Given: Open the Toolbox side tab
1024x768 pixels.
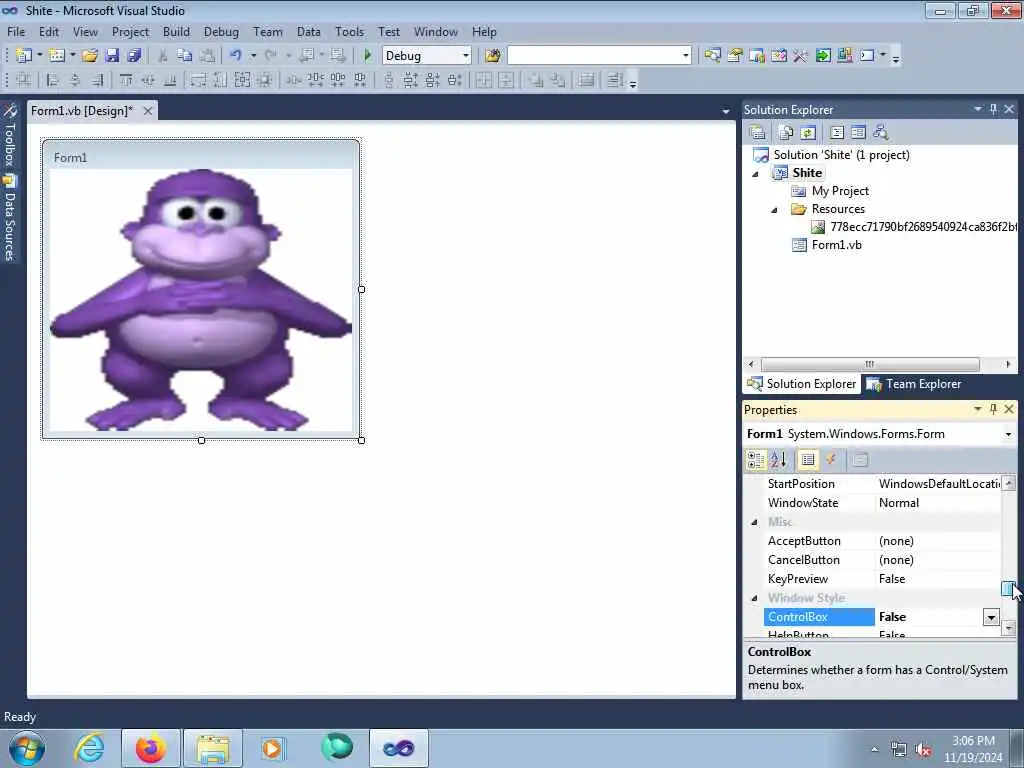Looking at the screenshot, I should click(10, 135).
